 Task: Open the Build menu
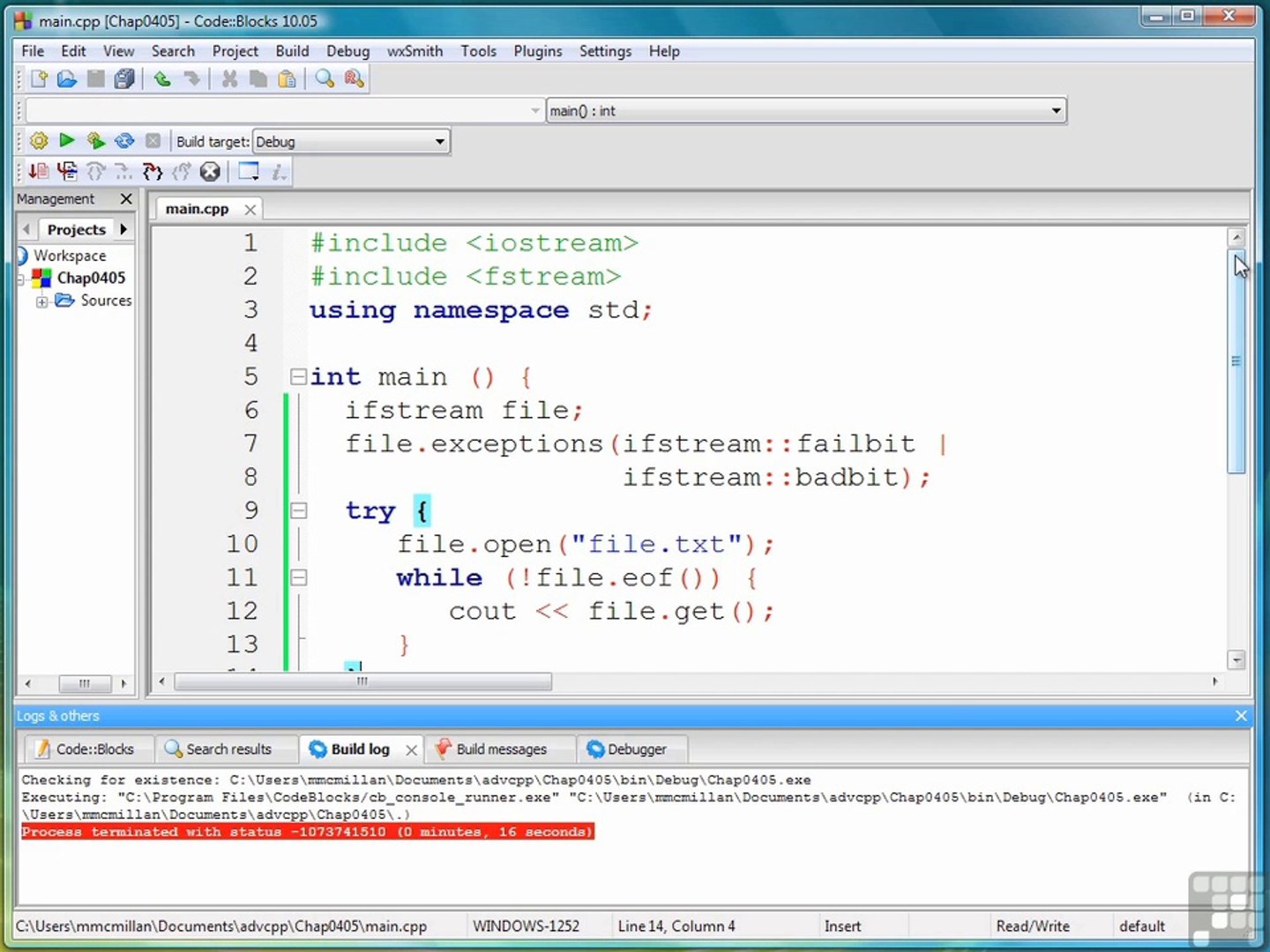click(x=292, y=51)
